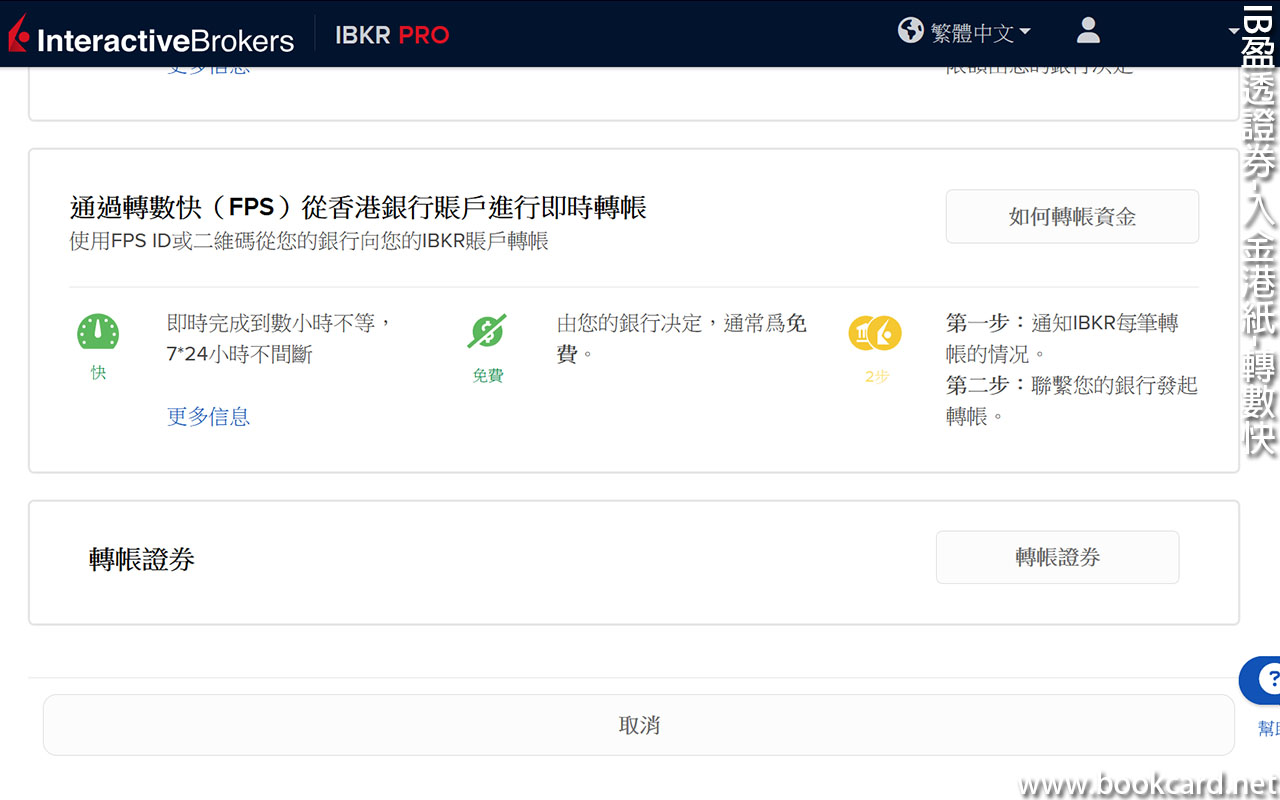This screenshot has height=800, width=1280.
Task: Click the globe language icon
Action: (x=910, y=31)
